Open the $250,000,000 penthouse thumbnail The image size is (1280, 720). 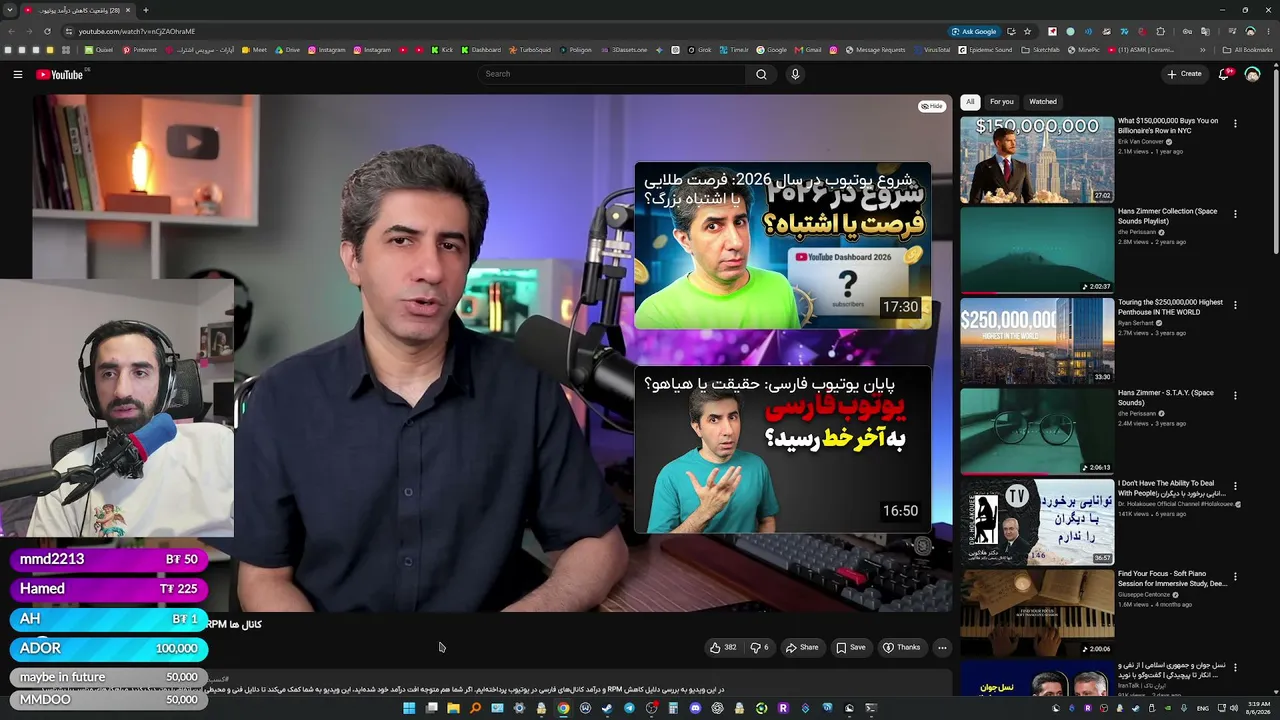[1037, 341]
